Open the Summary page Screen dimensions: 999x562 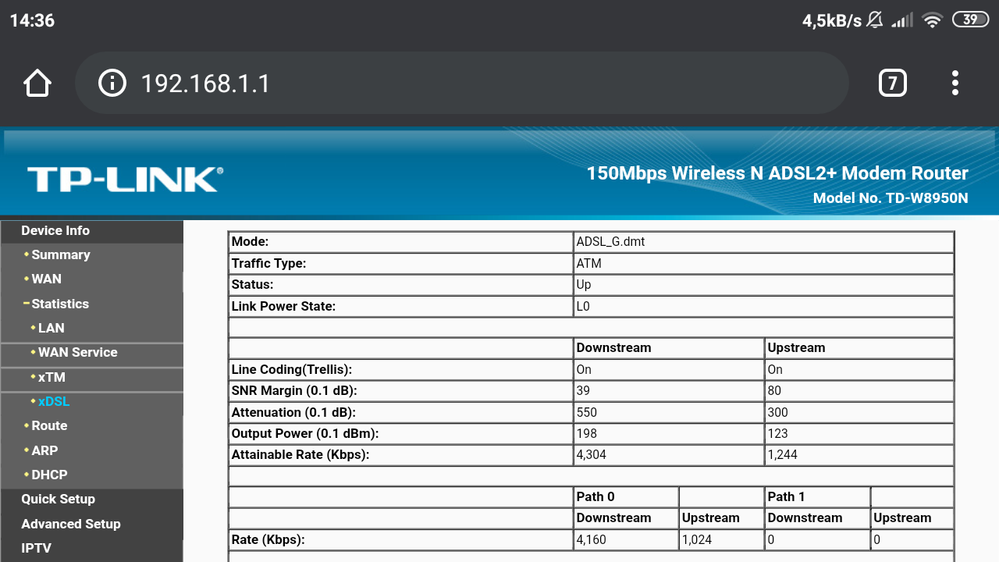point(60,255)
